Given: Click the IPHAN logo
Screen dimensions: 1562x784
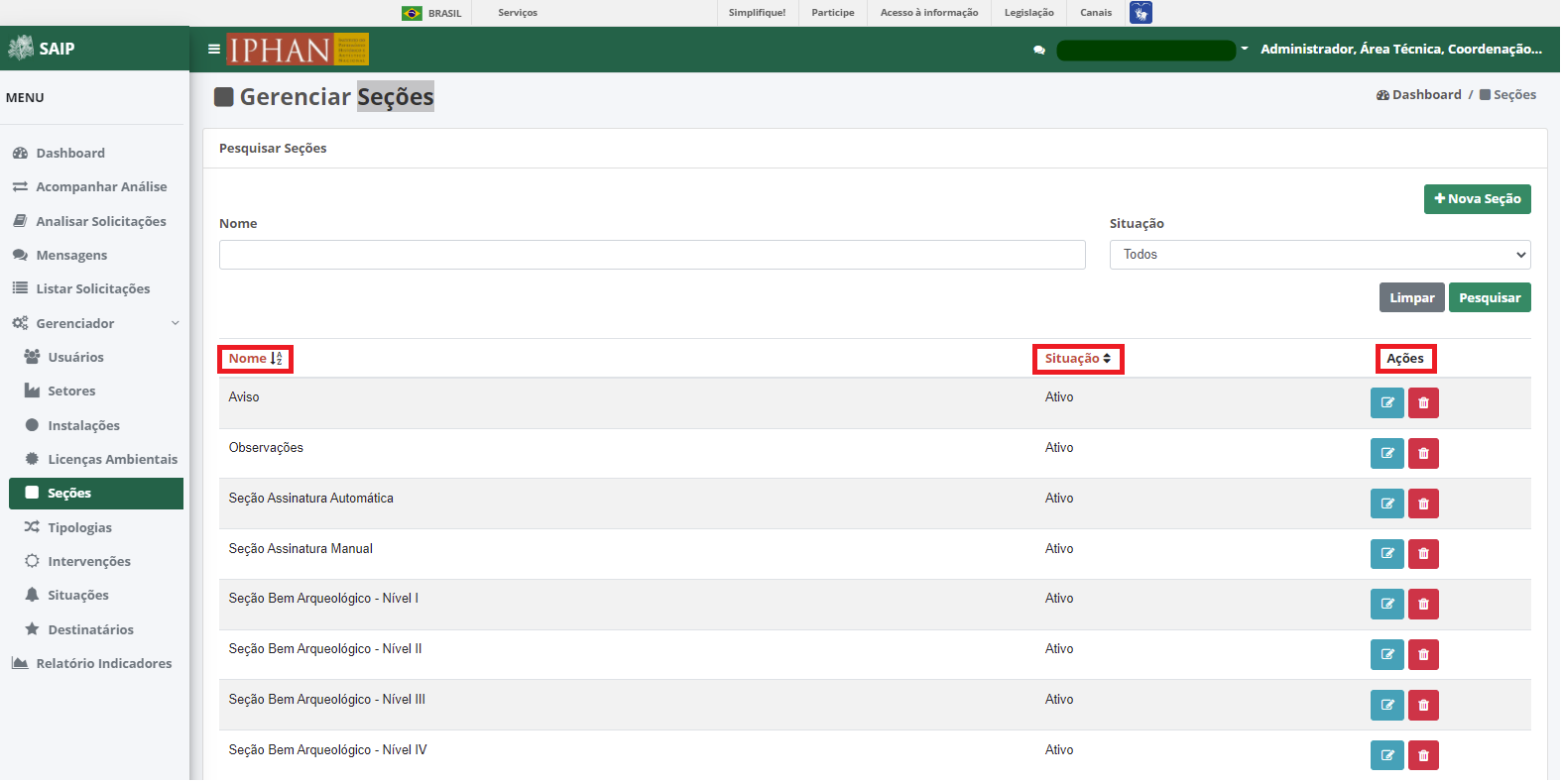Looking at the screenshot, I should (x=298, y=49).
